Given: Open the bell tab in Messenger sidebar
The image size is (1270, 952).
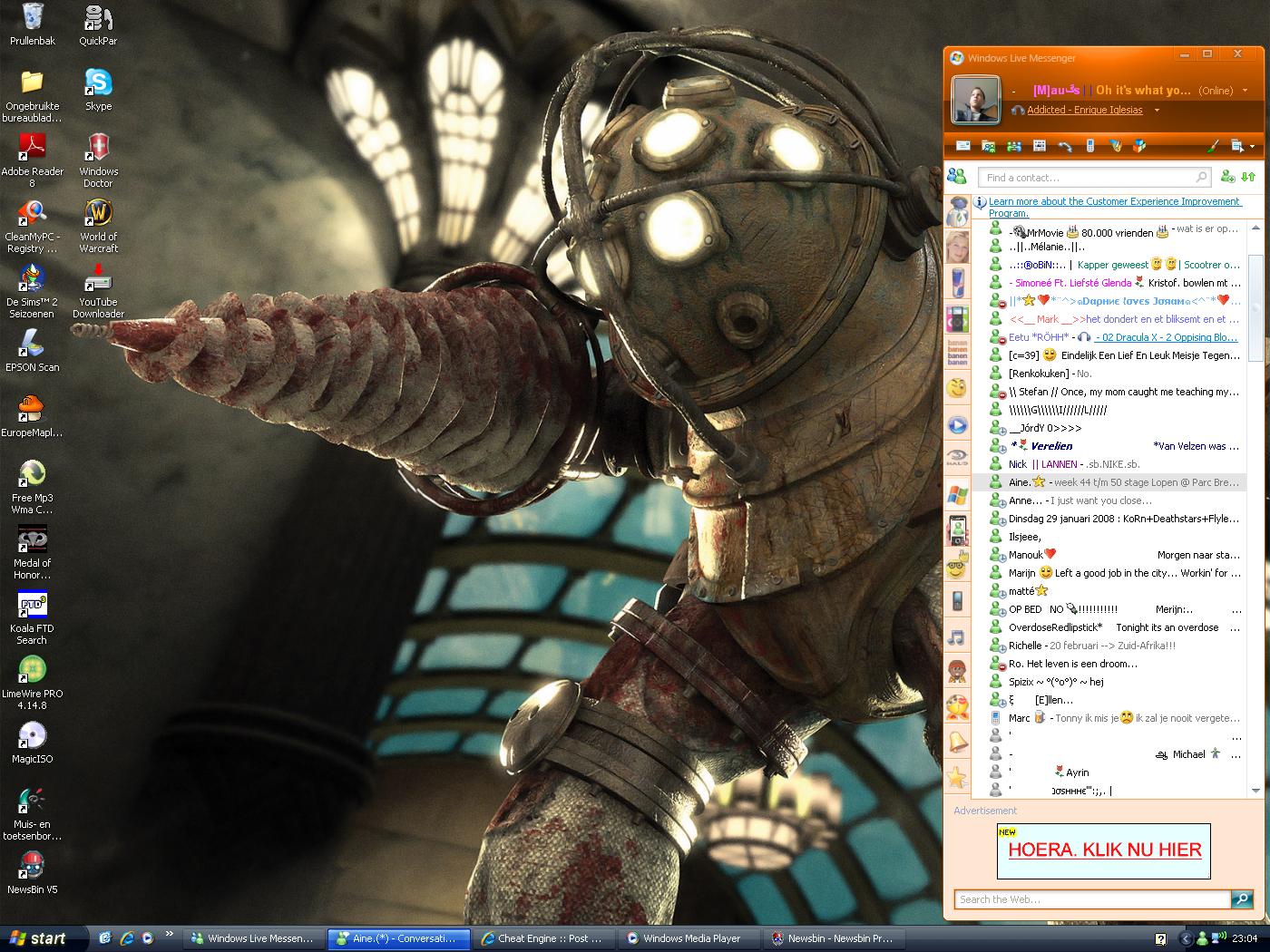Looking at the screenshot, I should (x=957, y=742).
